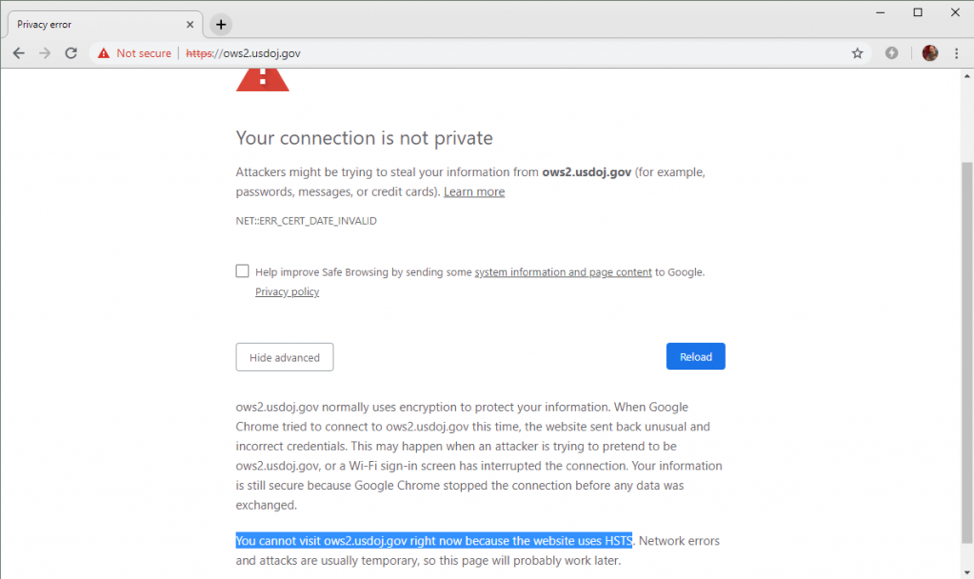This screenshot has height=579, width=974.
Task: Bookmark this page with the star icon
Action: [857, 53]
